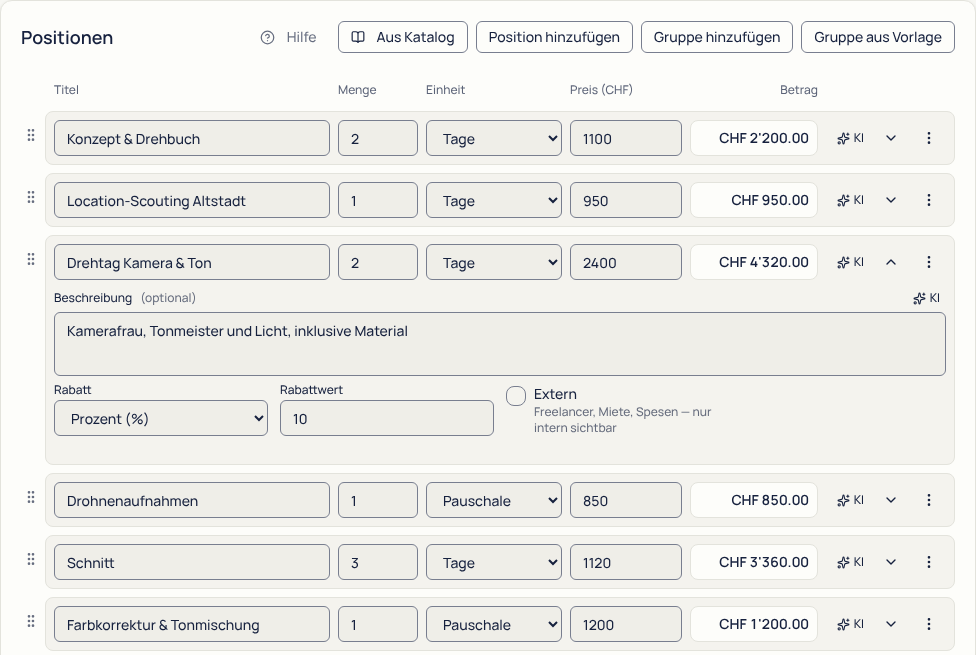
Task: Click the Position hinzufügen button
Action: pos(554,37)
